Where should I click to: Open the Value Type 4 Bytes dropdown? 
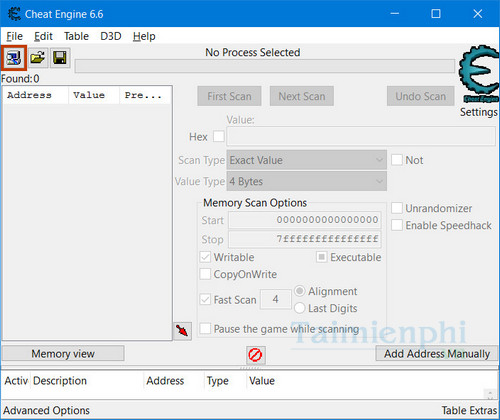[x=307, y=181]
